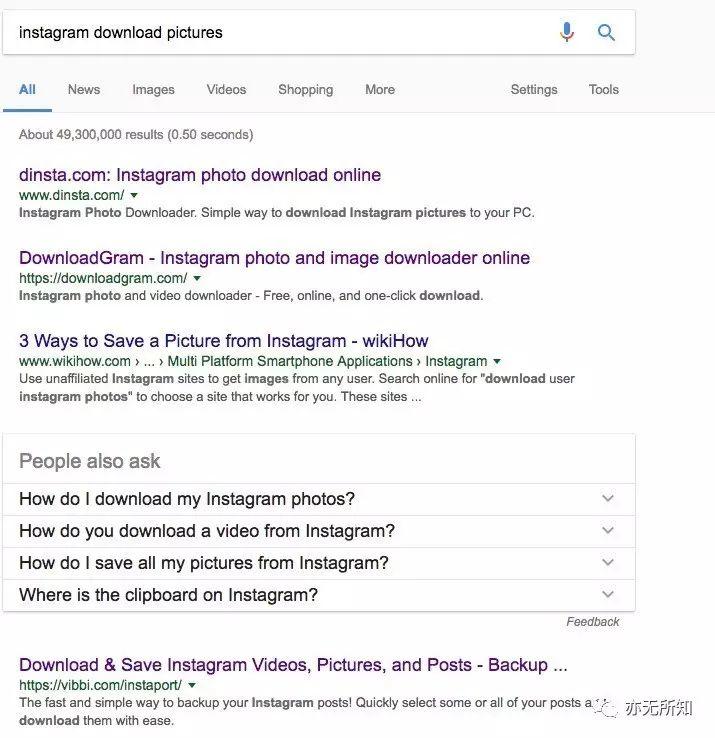Switch to the News tab
The width and height of the screenshot is (715, 738).
pos(84,89)
